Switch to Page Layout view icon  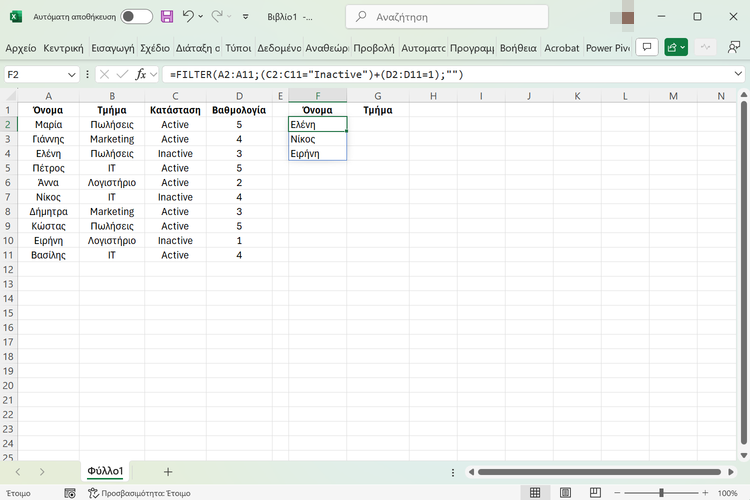click(565, 492)
